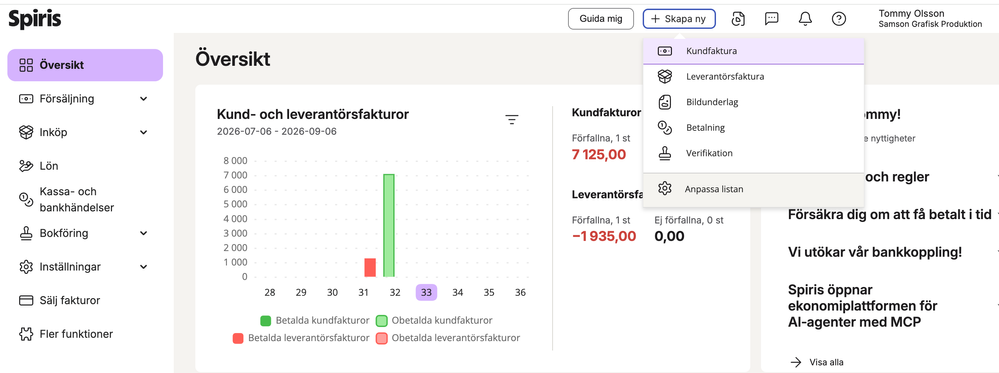
Task: Open the chart filter icon
Action: click(512, 119)
